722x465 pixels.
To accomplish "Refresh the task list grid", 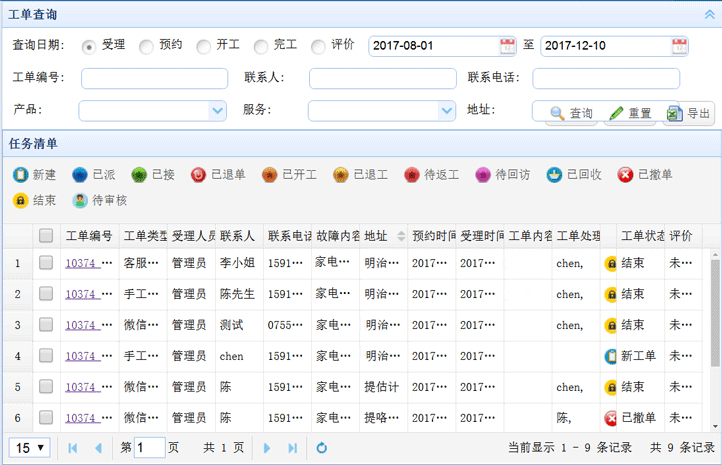I will [x=322, y=448].
